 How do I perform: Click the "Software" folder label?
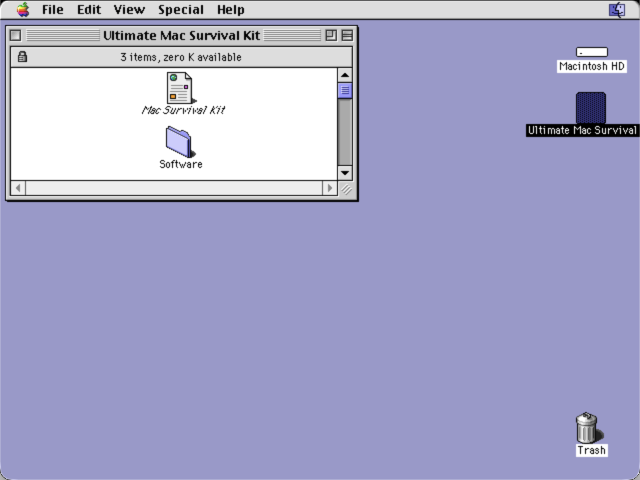[x=181, y=164]
